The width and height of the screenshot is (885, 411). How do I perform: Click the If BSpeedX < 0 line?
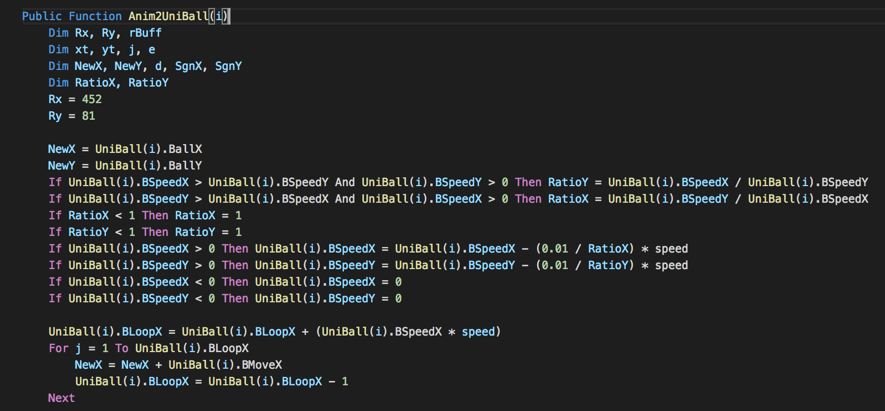[225, 282]
